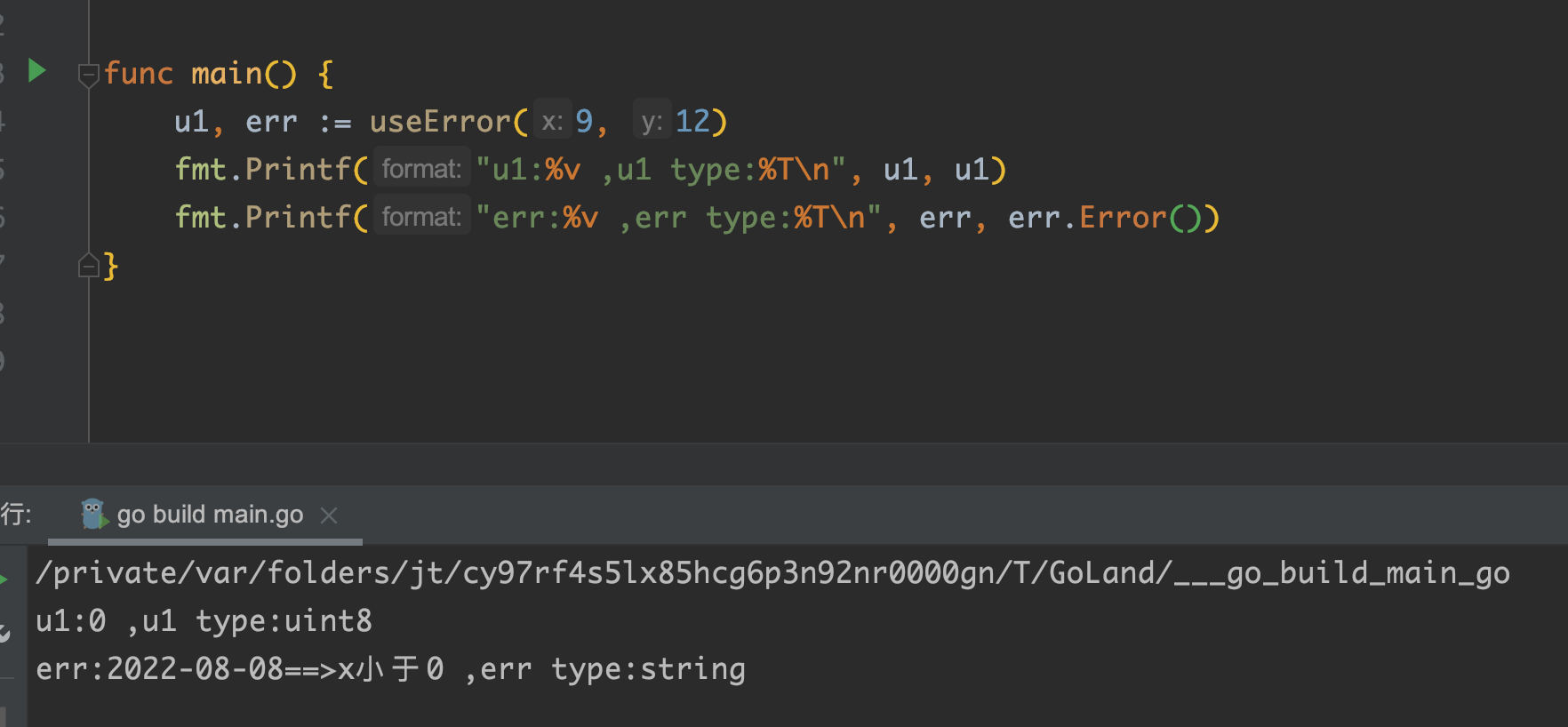Click the fold end marker at closing brace

[x=88, y=265]
